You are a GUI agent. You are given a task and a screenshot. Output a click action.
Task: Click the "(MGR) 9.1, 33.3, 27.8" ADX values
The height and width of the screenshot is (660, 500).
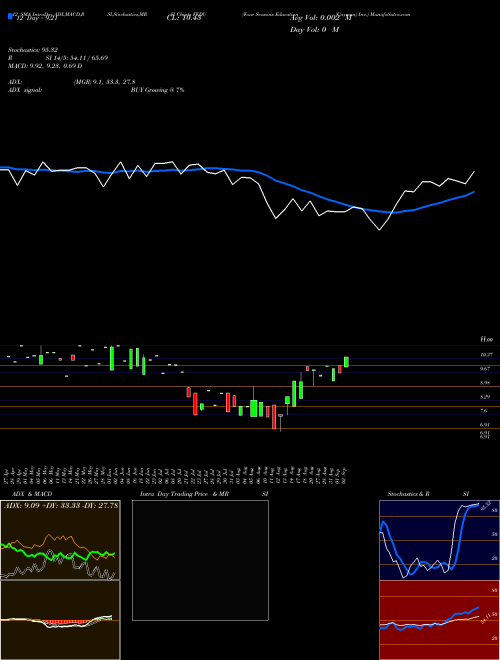click(104, 82)
